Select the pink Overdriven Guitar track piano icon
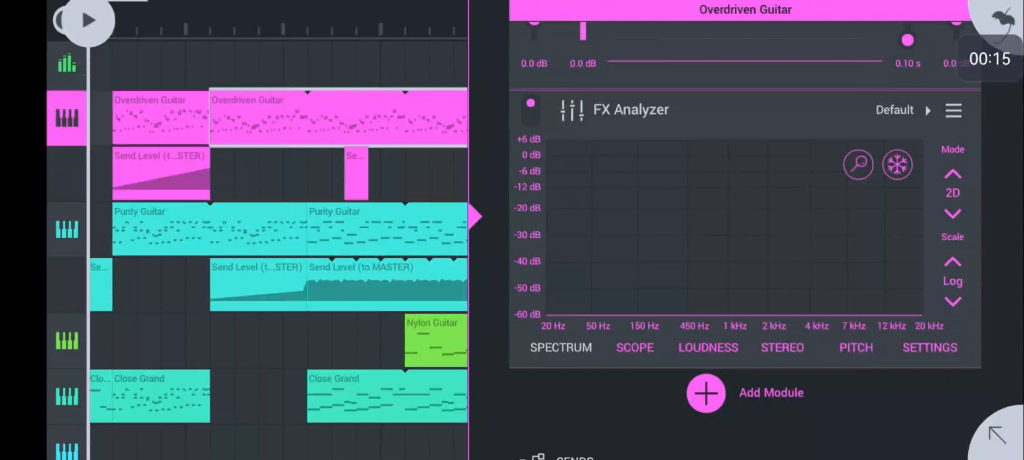The image size is (1024, 460). pyautogui.click(x=67, y=118)
